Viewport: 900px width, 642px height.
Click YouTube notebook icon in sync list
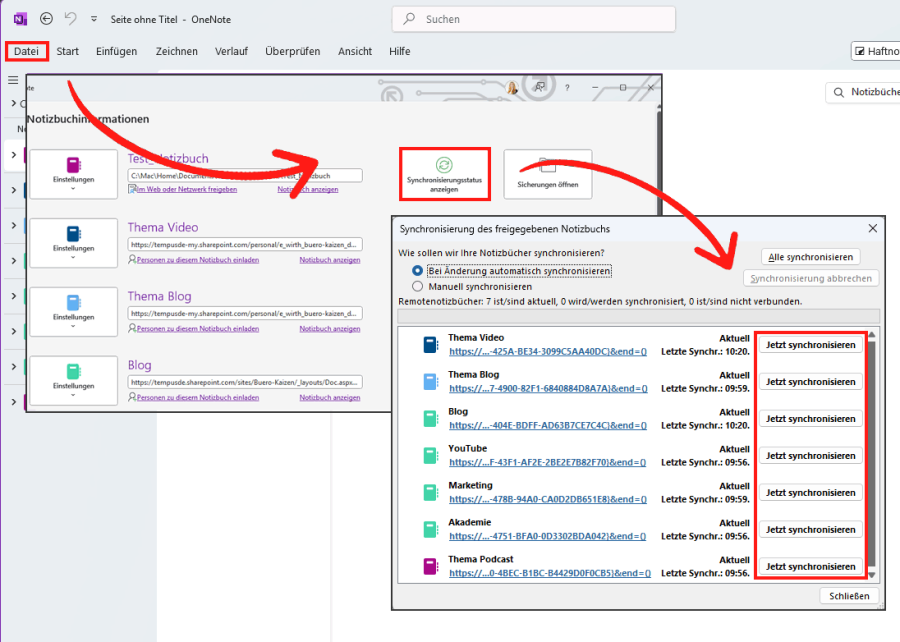430,456
